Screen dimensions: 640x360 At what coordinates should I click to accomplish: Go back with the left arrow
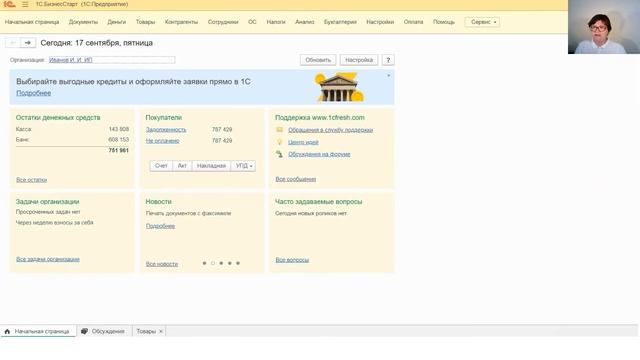(x=13, y=42)
